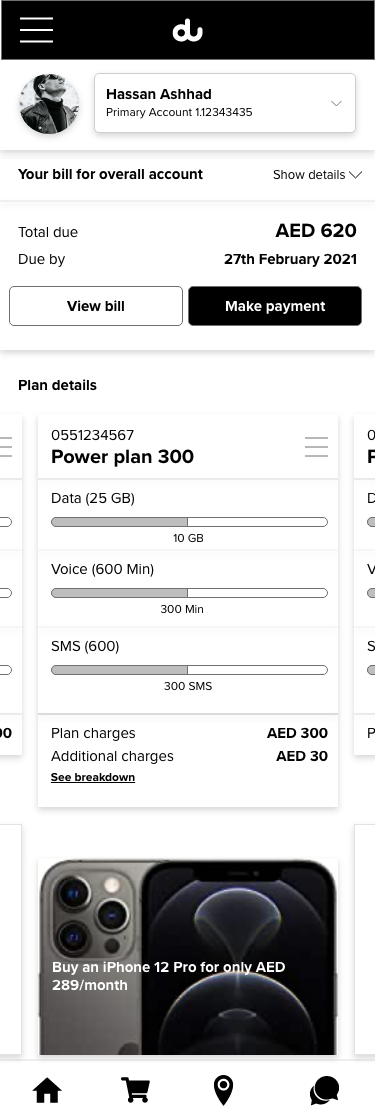Expand the Hassan Ashhad account dropdown
Screen dimensions: 375x1120
click(x=225, y=103)
